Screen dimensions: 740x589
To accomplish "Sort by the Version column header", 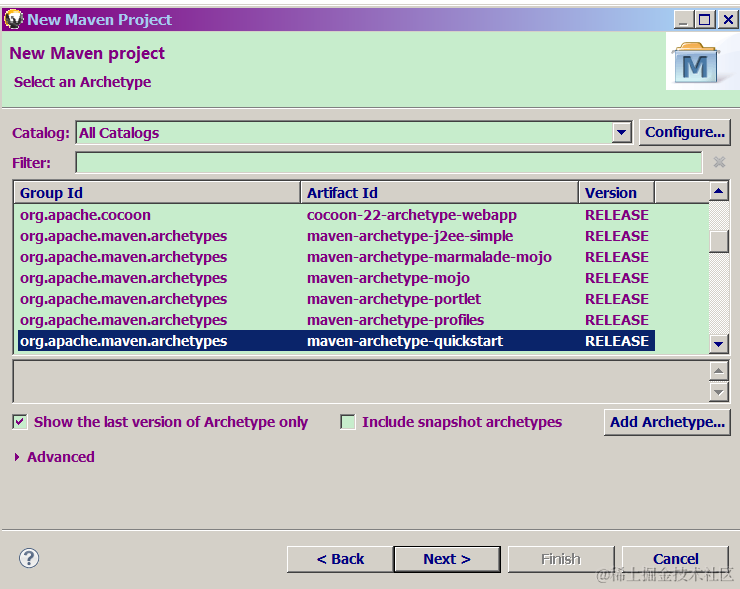I will tap(616, 193).
